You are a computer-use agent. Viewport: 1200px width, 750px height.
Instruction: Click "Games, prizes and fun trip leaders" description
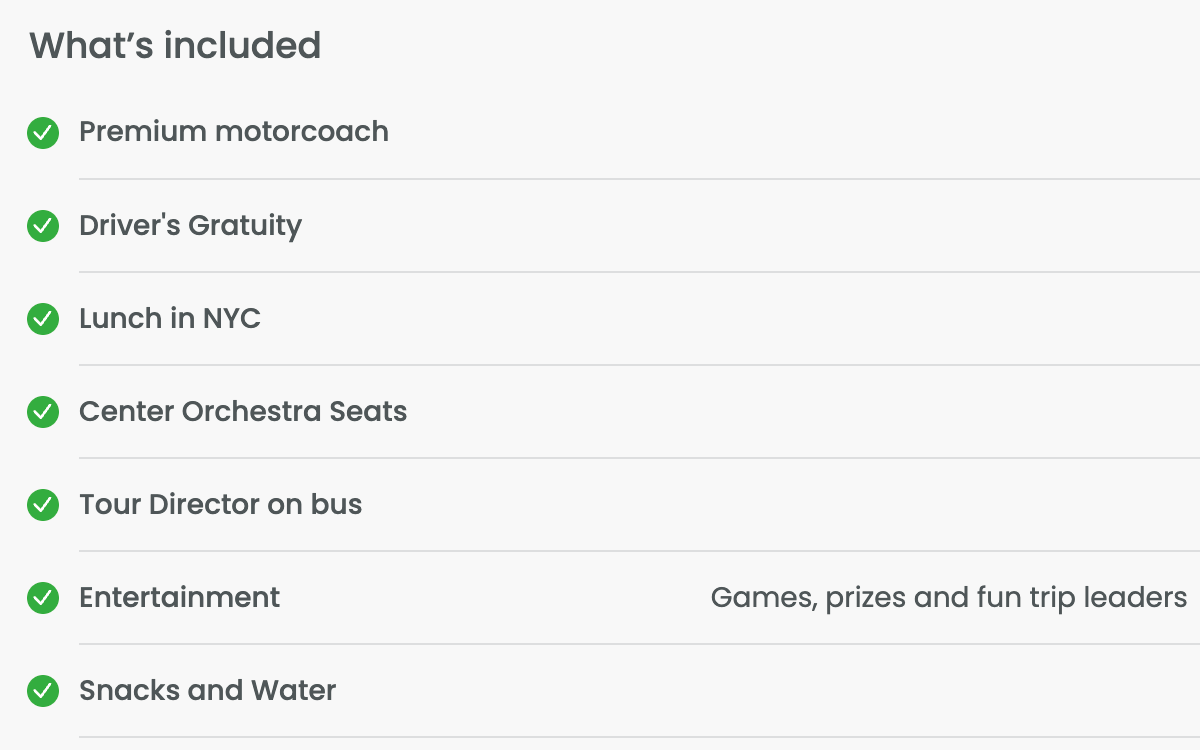coord(948,597)
